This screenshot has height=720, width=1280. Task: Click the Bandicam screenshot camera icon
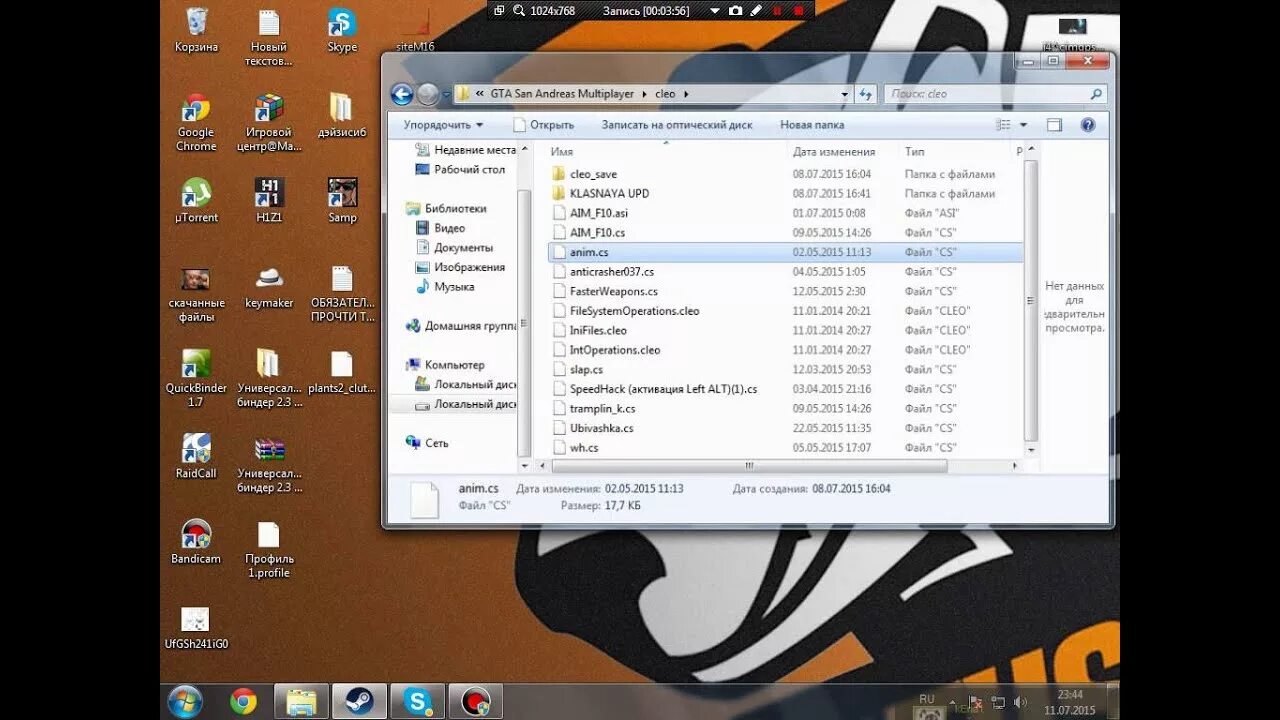coord(736,10)
